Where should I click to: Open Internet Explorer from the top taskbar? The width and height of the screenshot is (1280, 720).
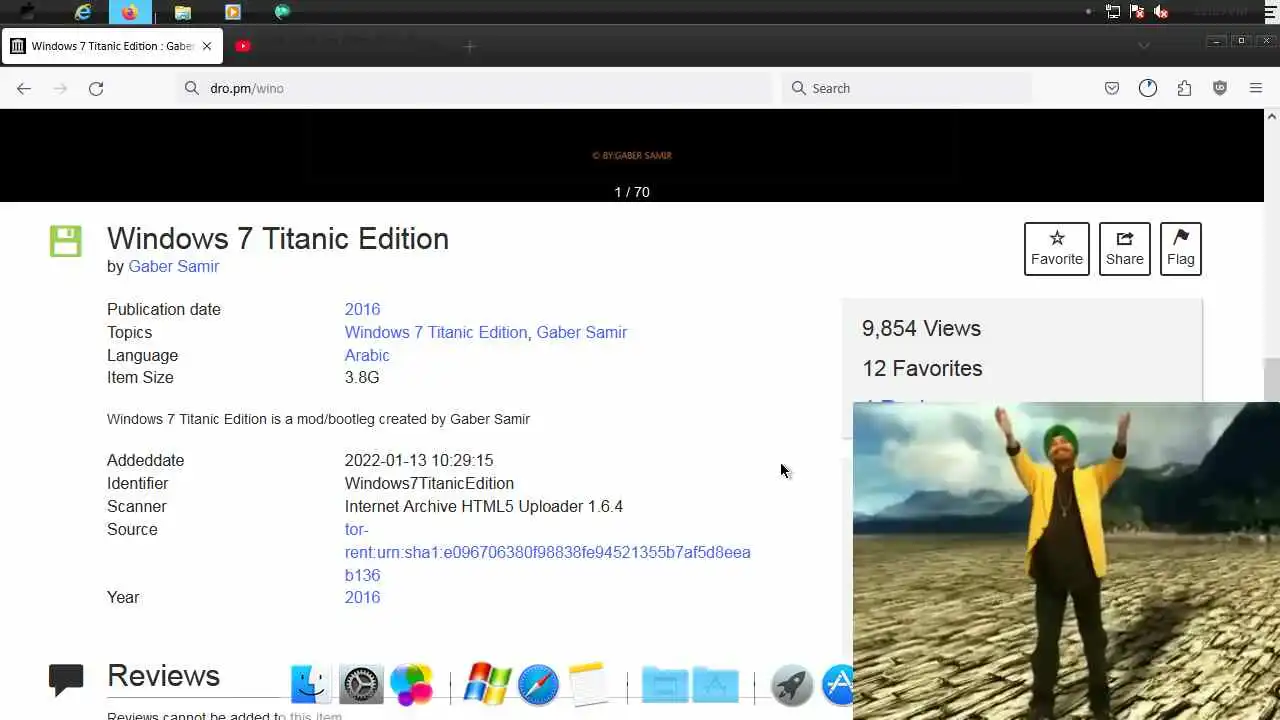[x=83, y=12]
